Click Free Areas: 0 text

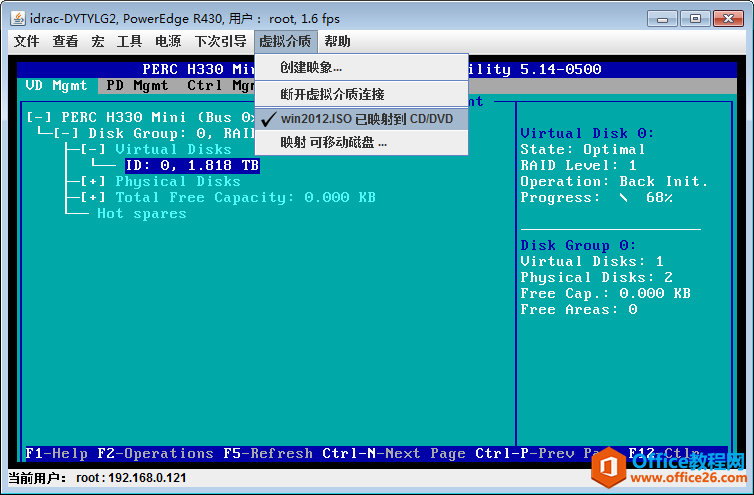[578, 309]
